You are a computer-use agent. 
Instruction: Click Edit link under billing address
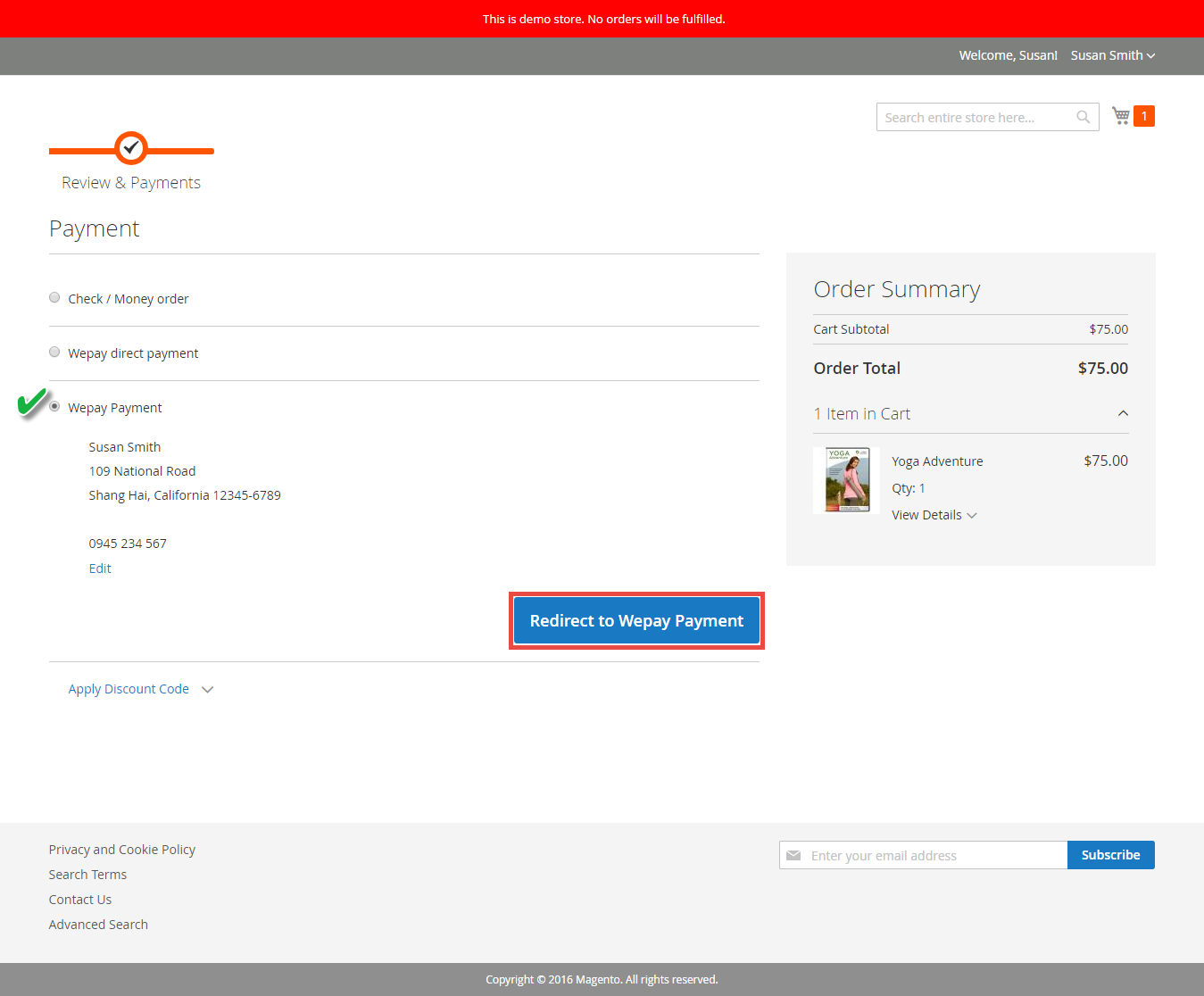[x=100, y=569]
